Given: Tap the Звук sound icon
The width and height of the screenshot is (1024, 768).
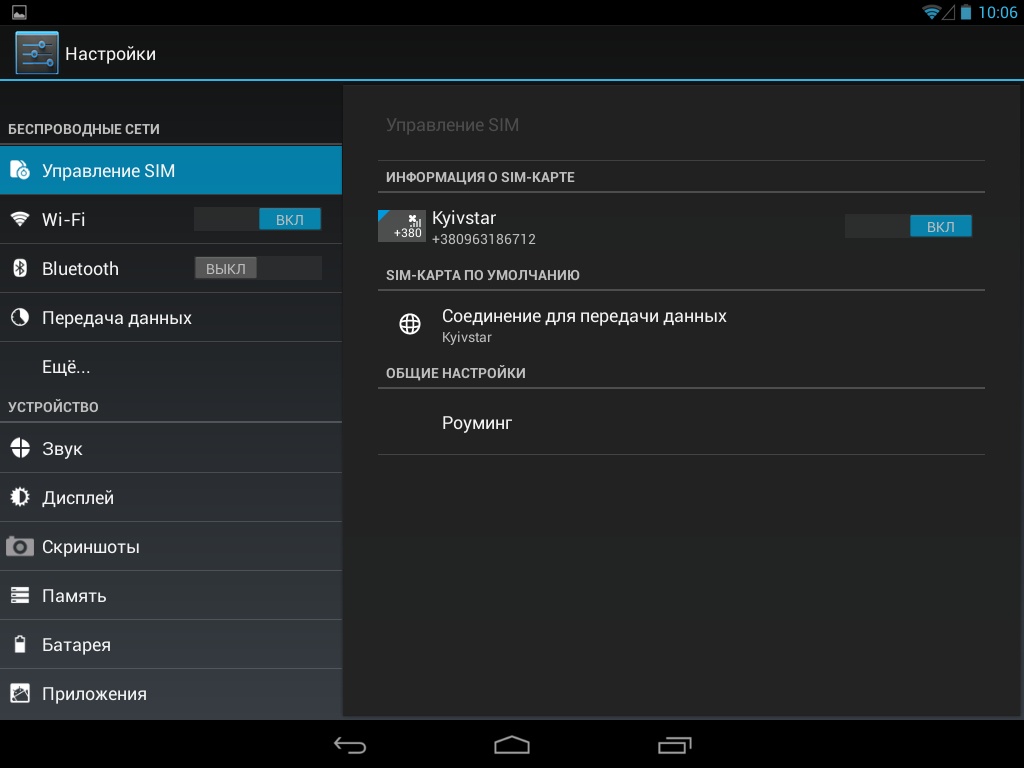Looking at the screenshot, I should [x=20, y=448].
